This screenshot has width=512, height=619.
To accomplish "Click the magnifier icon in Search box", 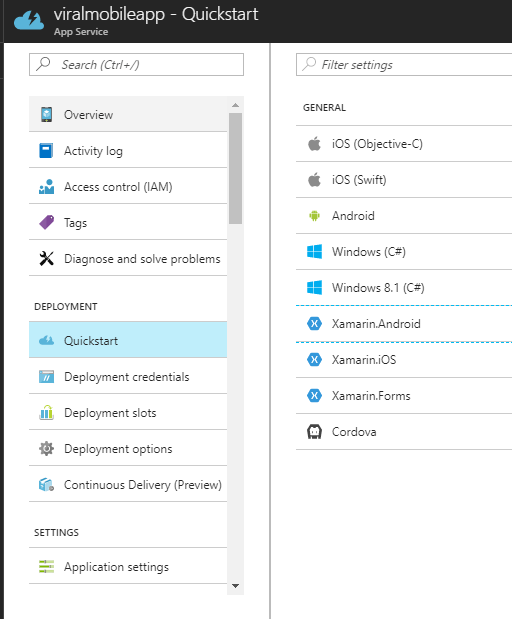I will pyautogui.click(x=43, y=64).
